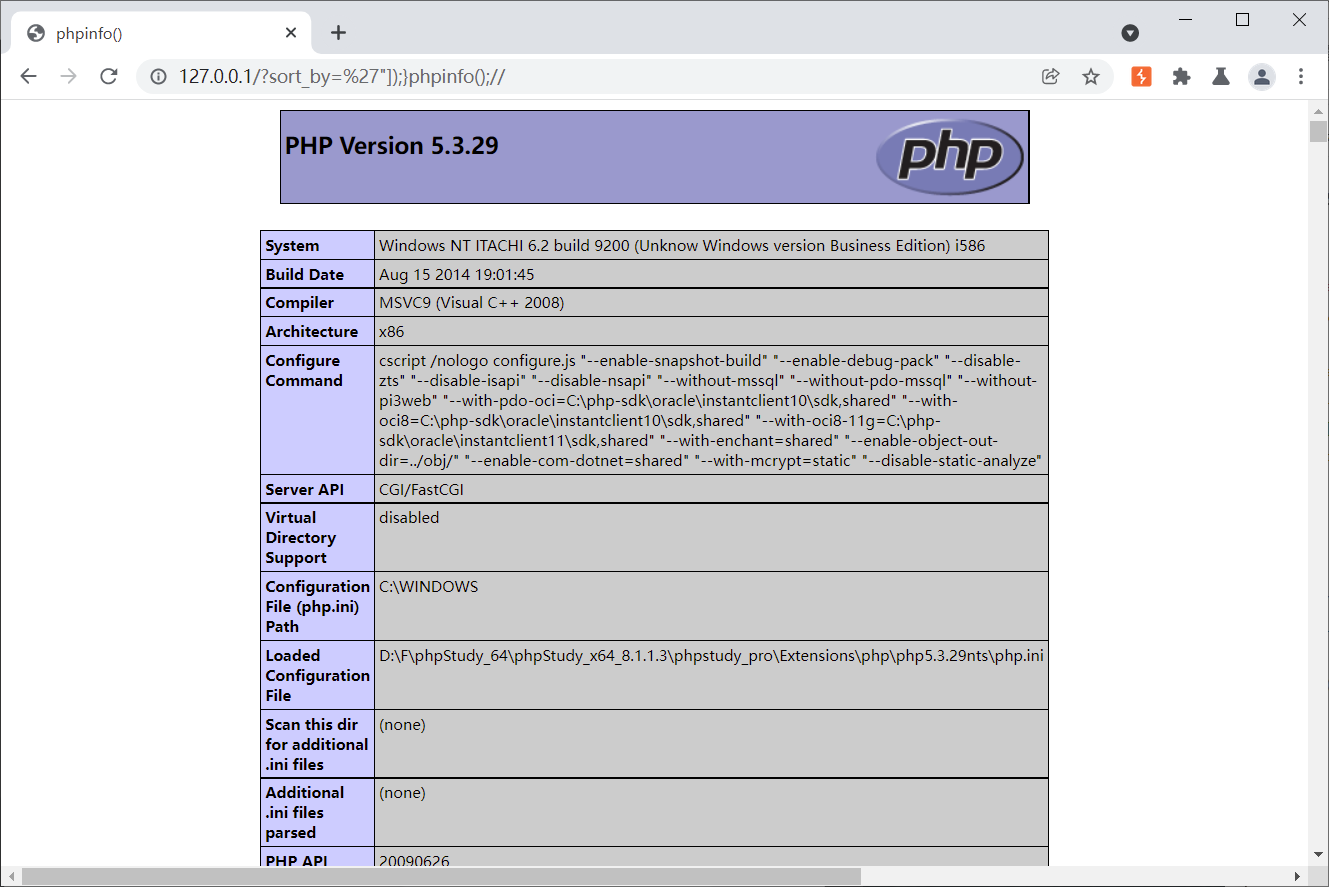Open the profile avatar menu
This screenshot has height=887, width=1329.
pyautogui.click(x=1262, y=76)
